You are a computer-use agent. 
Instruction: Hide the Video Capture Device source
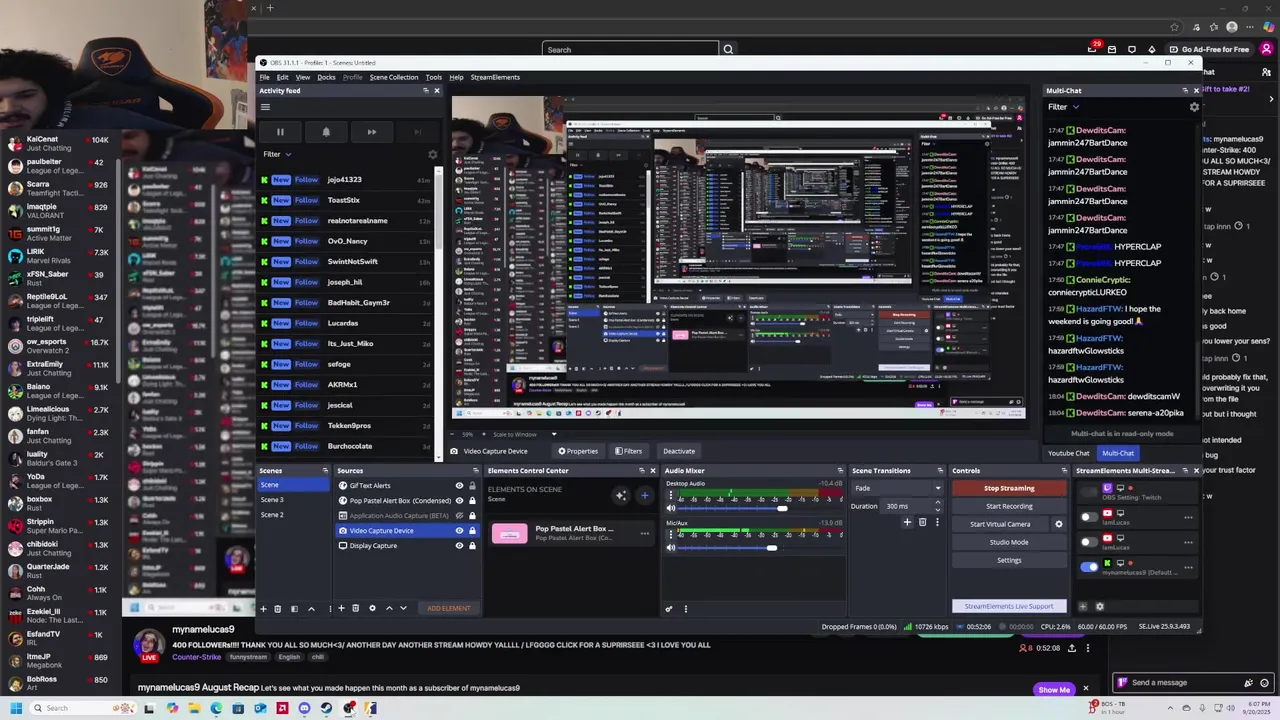click(x=459, y=531)
